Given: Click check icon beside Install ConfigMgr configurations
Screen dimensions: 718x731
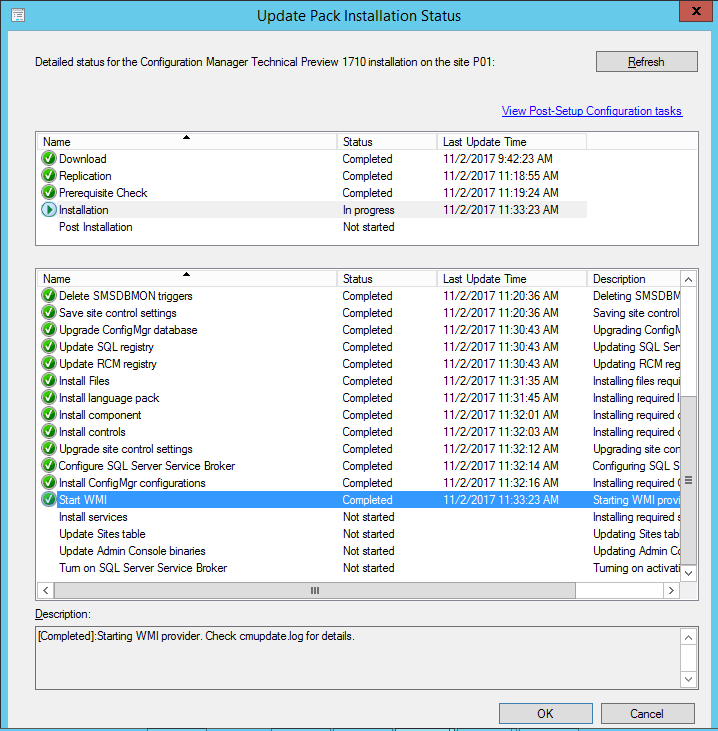Looking at the screenshot, I should pyautogui.click(x=48, y=483).
